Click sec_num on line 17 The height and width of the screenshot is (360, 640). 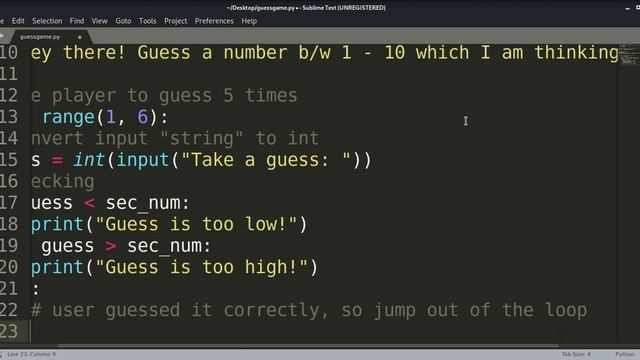142,203
